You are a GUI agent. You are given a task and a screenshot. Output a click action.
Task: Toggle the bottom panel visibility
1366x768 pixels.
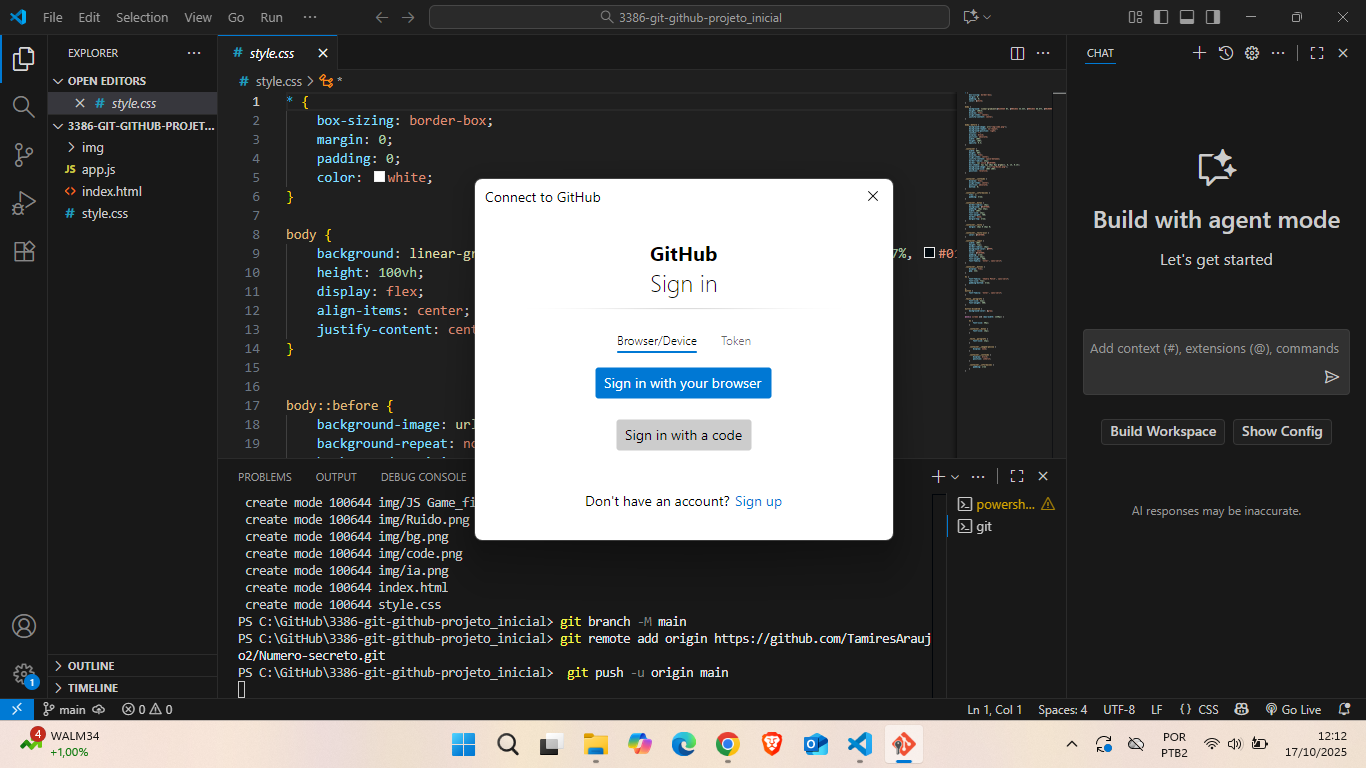point(1187,17)
